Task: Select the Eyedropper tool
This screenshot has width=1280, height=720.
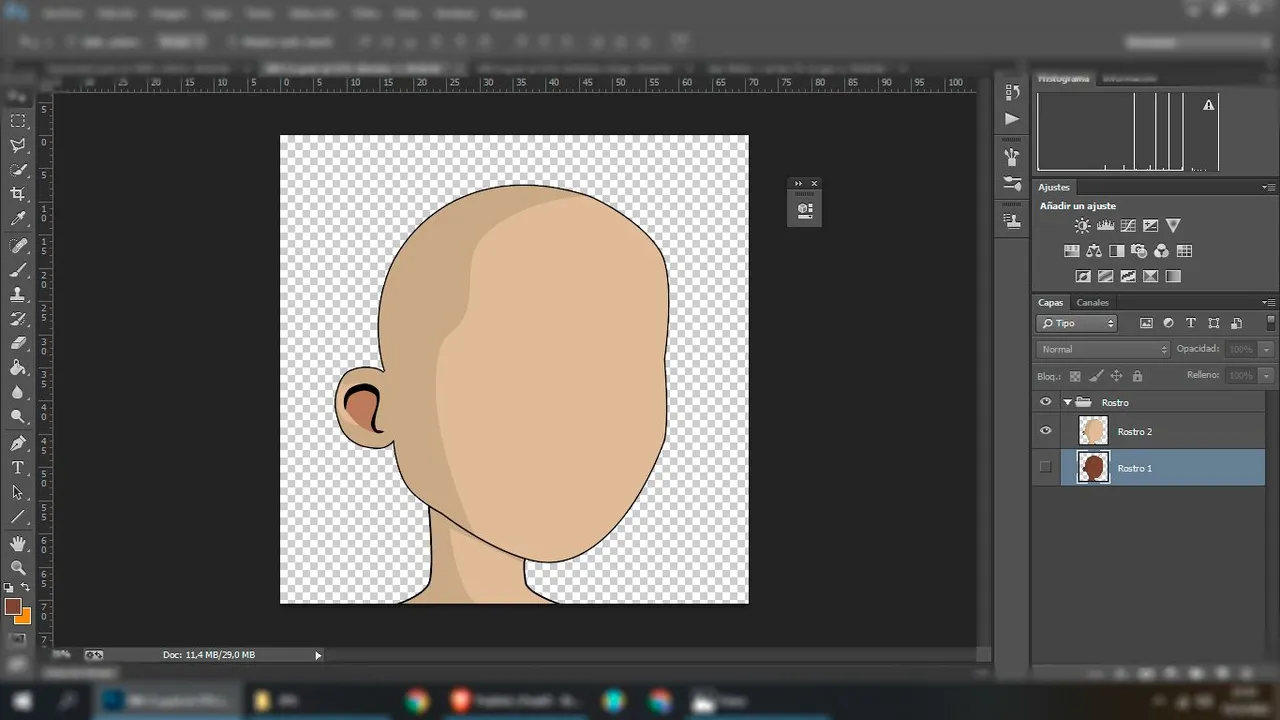Action: point(18,220)
